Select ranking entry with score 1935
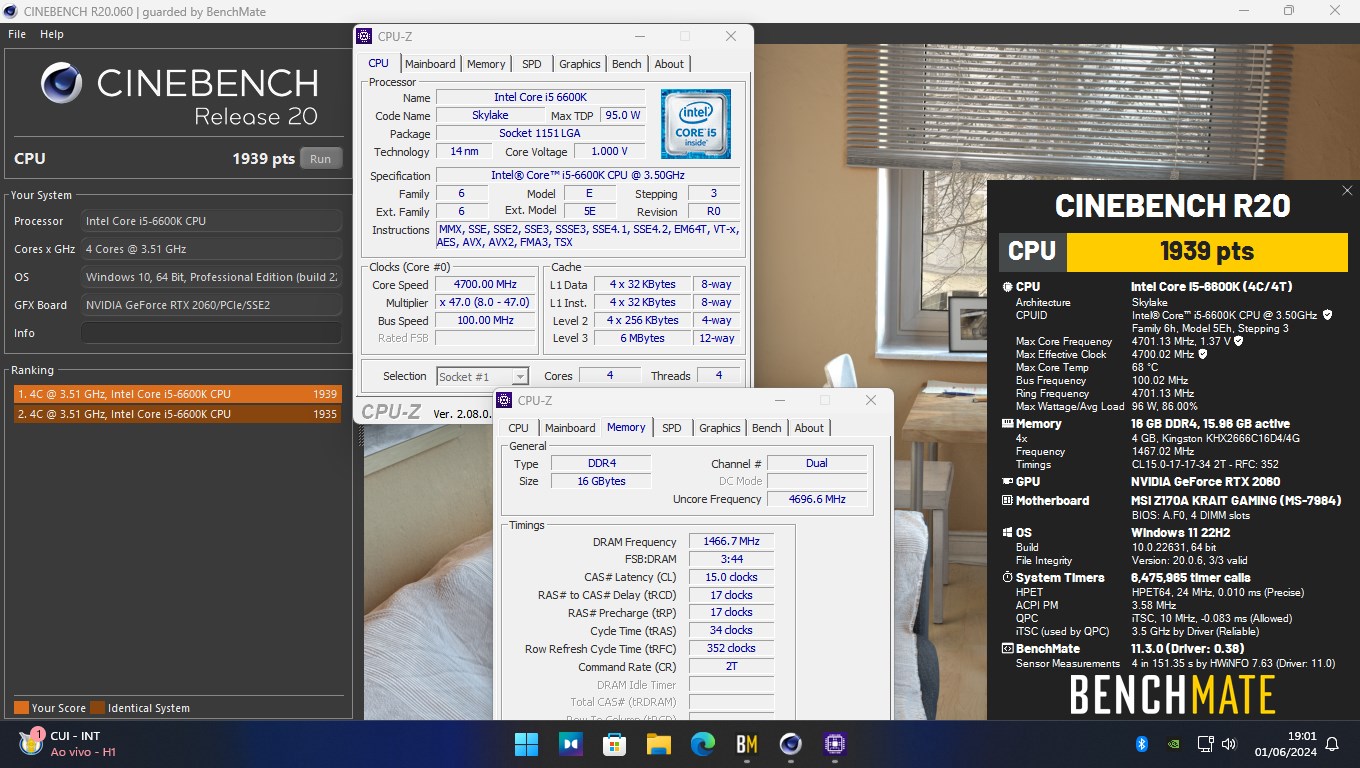Viewport: 1360px width, 768px height. (176, 414)
